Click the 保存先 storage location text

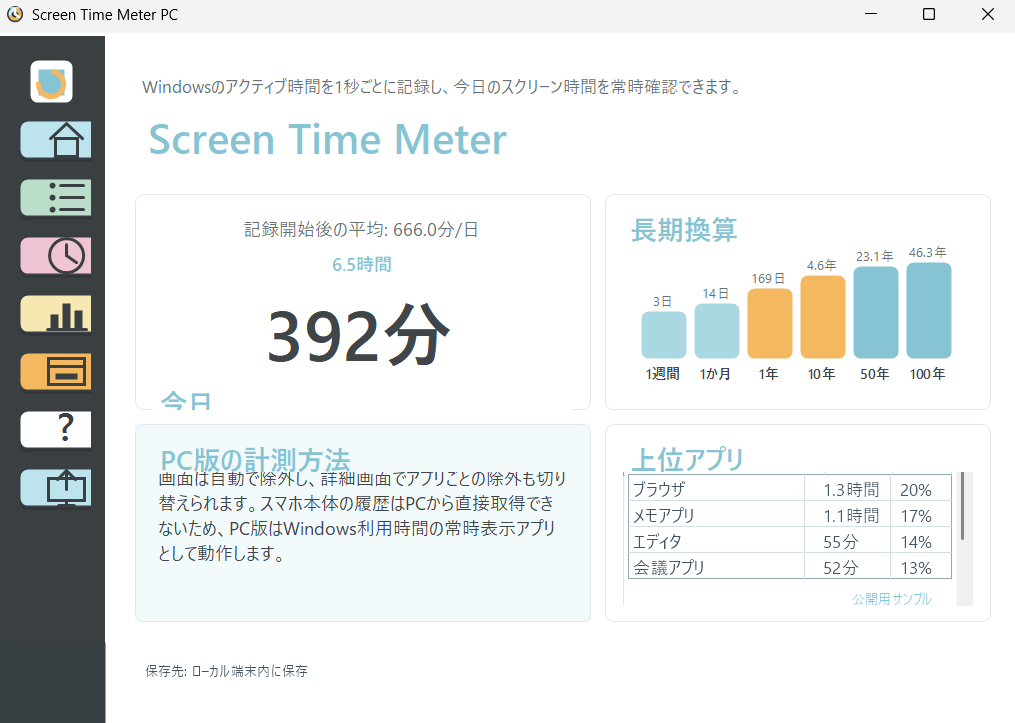tap(227, 671)
